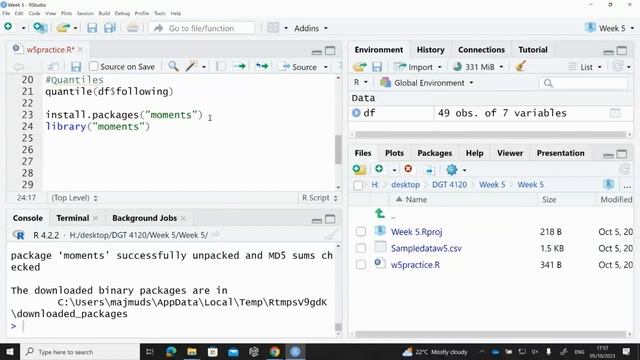Re-run the previous code region
This screenshot has width=640, height=360.
click(x=262, y=66)
